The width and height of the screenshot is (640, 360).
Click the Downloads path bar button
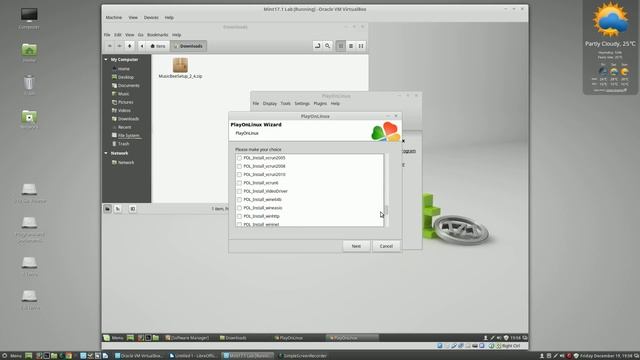coord(189,46)
